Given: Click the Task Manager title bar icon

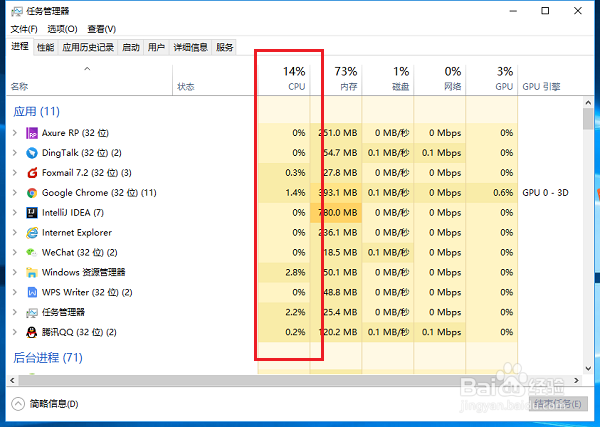Looking at the screenshot, I should point(17,11).
